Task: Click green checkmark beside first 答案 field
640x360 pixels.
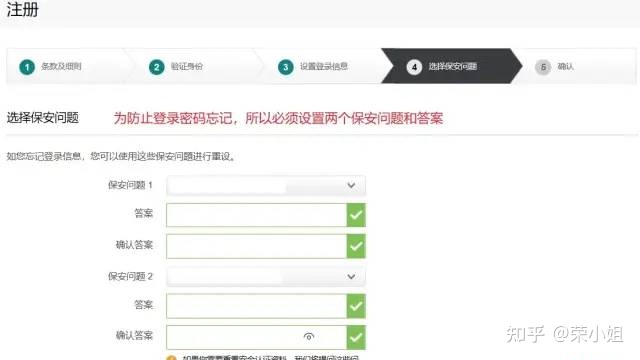Action: pos(356,215)
